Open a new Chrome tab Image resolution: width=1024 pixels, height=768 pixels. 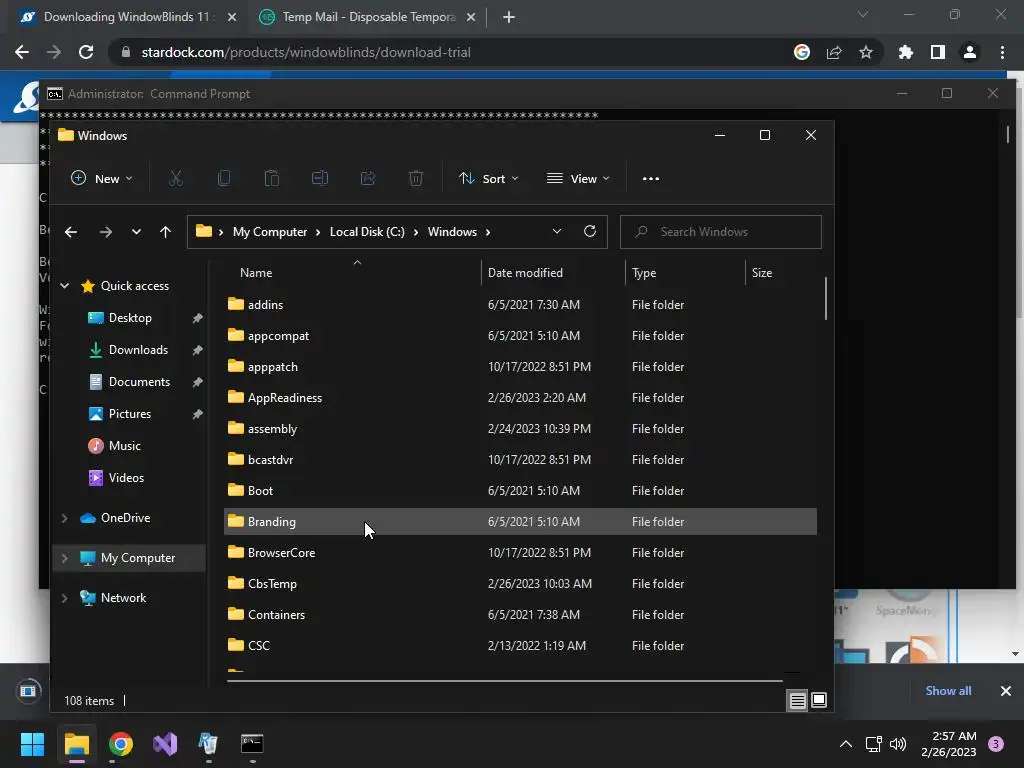point(509,17)
